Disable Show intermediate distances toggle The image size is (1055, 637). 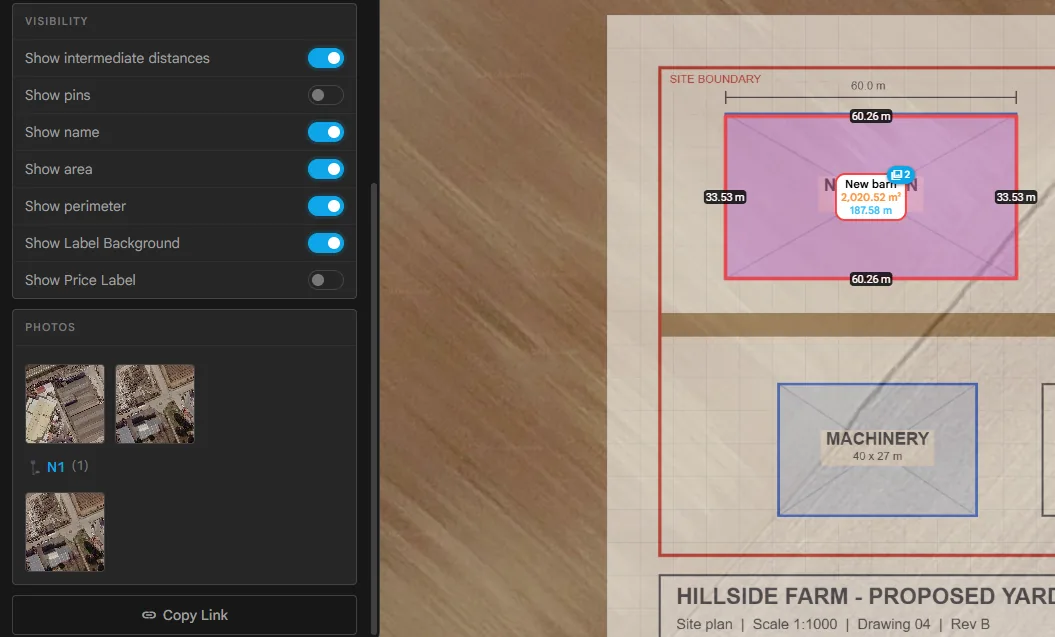(326, 58)
